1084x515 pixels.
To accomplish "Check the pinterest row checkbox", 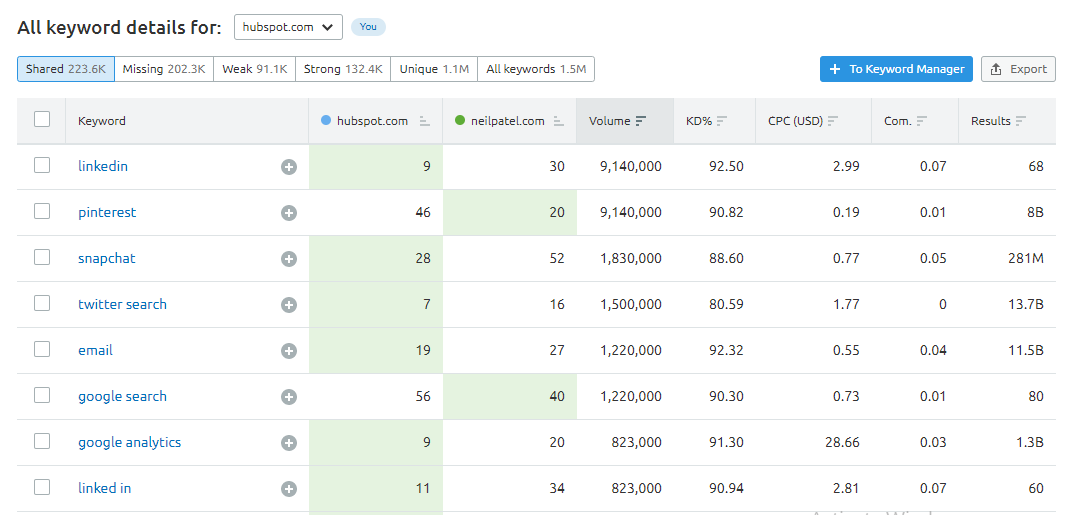I will [x=42, y=211].
